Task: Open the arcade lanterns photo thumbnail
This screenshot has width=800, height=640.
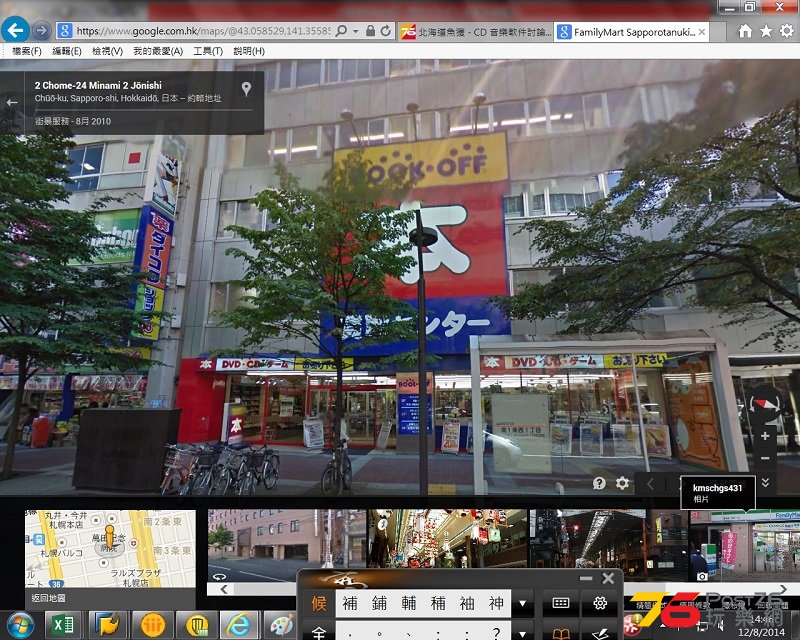Action: tap(447, 538)
